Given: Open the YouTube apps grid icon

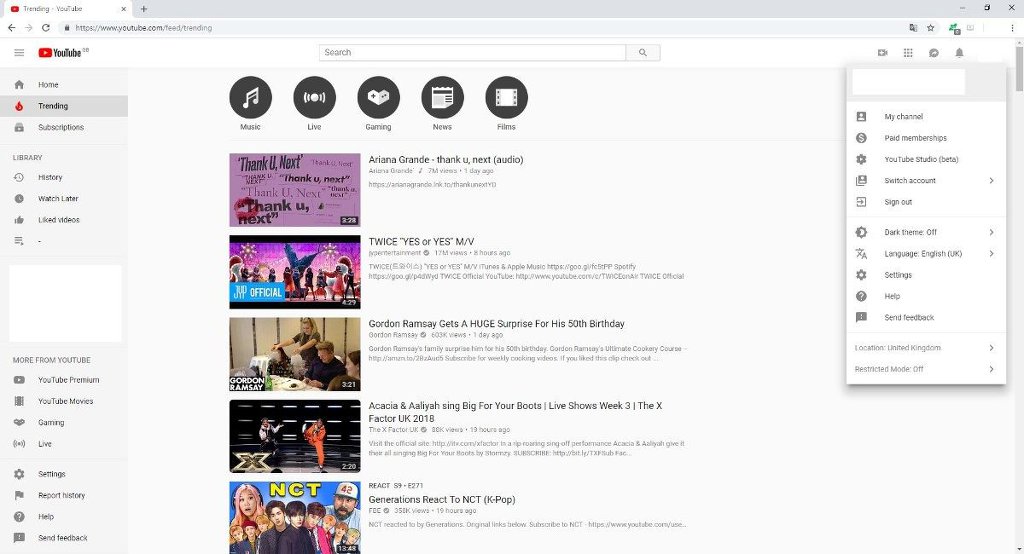Looking at the screenshot, I should click(x=908, y=53).
